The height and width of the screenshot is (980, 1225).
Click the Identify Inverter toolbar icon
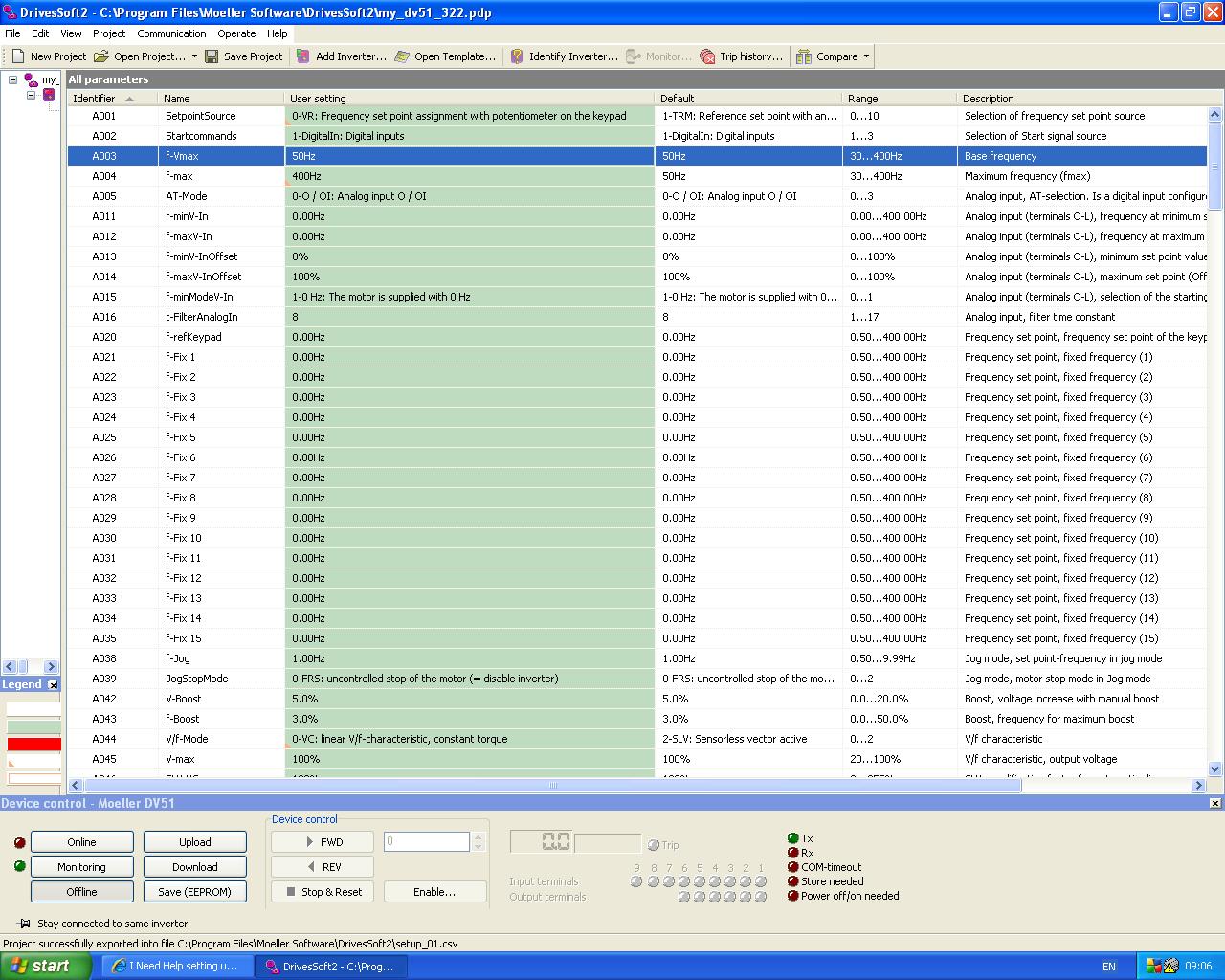(517, 56)
